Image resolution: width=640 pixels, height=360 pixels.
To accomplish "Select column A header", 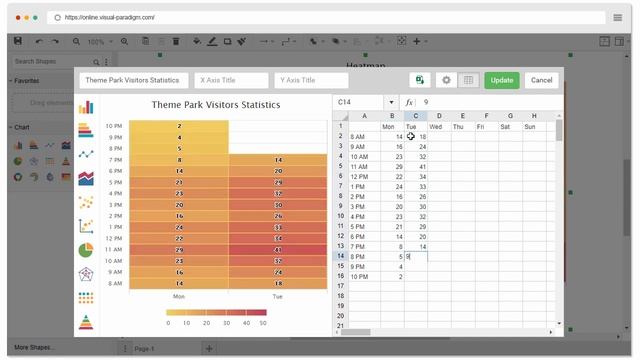I will [x=364, y=116].
